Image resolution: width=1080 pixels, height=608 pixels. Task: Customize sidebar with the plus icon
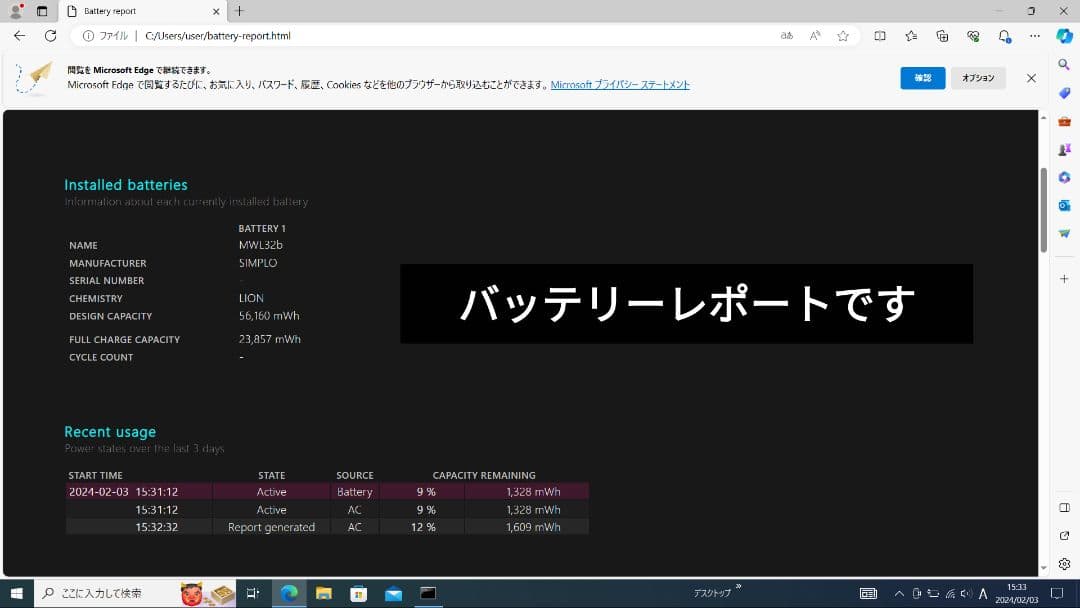point(1064,278)
